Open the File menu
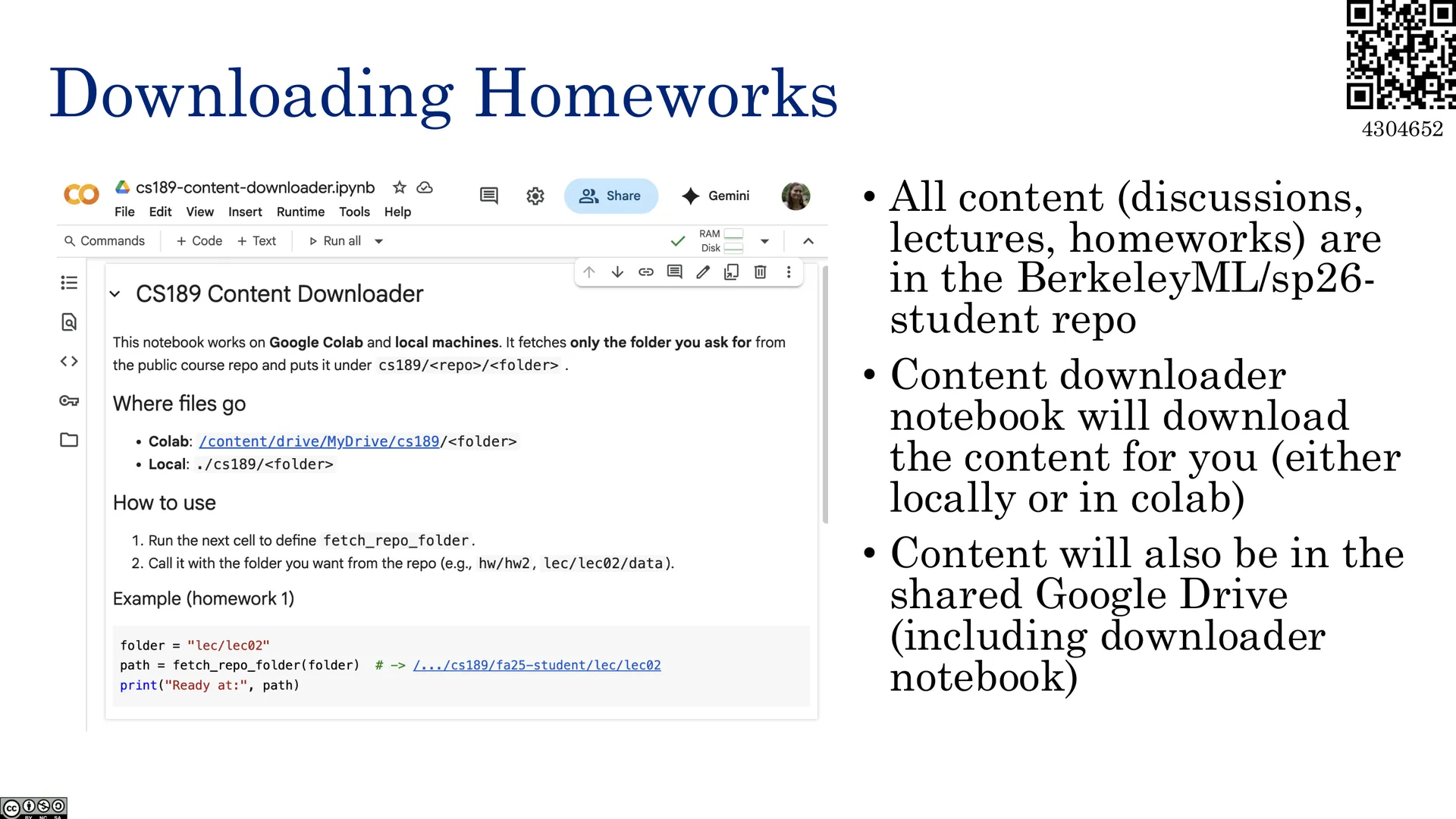 (x=124, y=212)
